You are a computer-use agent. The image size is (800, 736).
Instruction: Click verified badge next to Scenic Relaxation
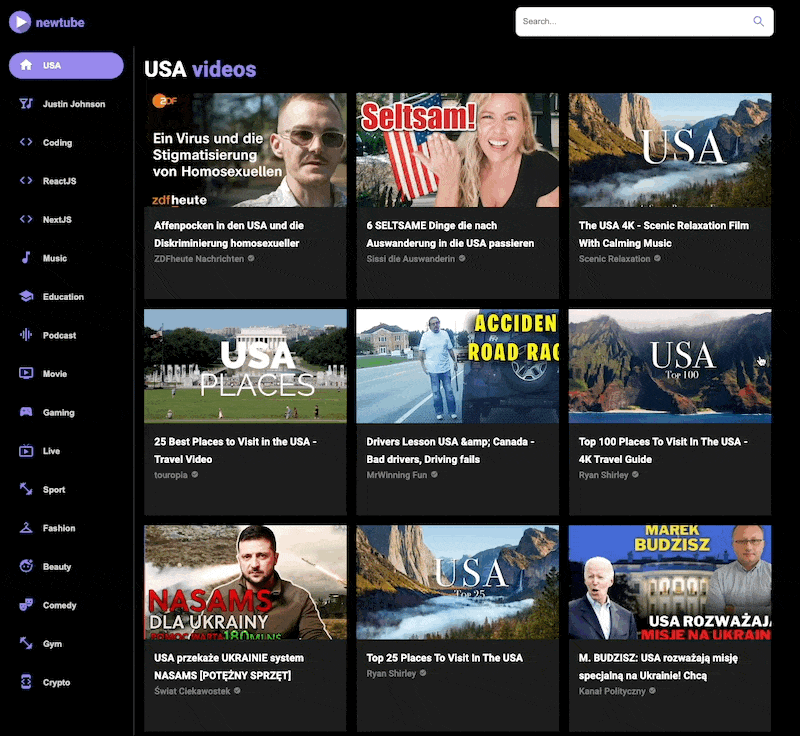657,259
